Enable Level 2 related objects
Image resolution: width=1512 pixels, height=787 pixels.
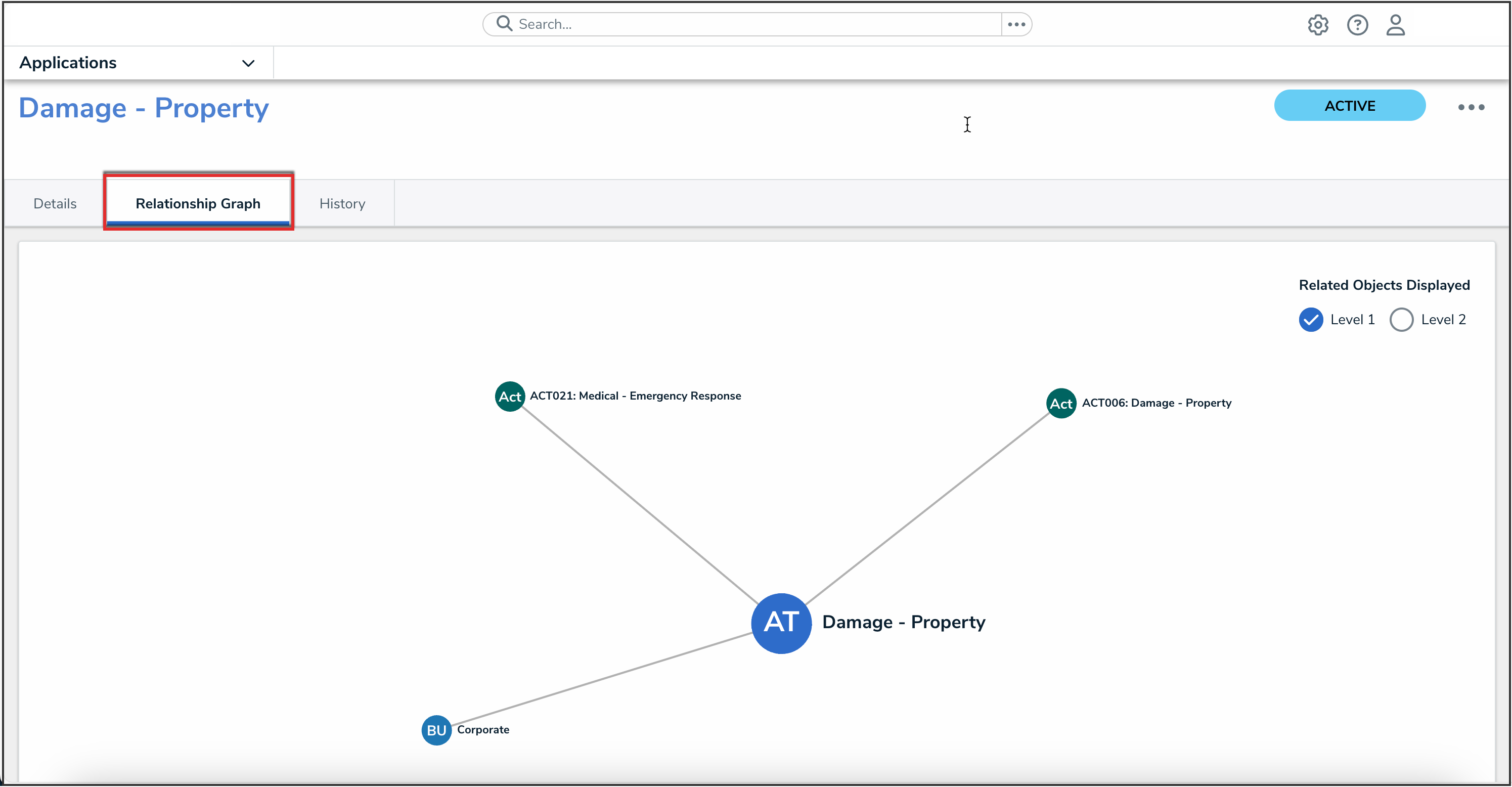click(x=1401, y=320)
